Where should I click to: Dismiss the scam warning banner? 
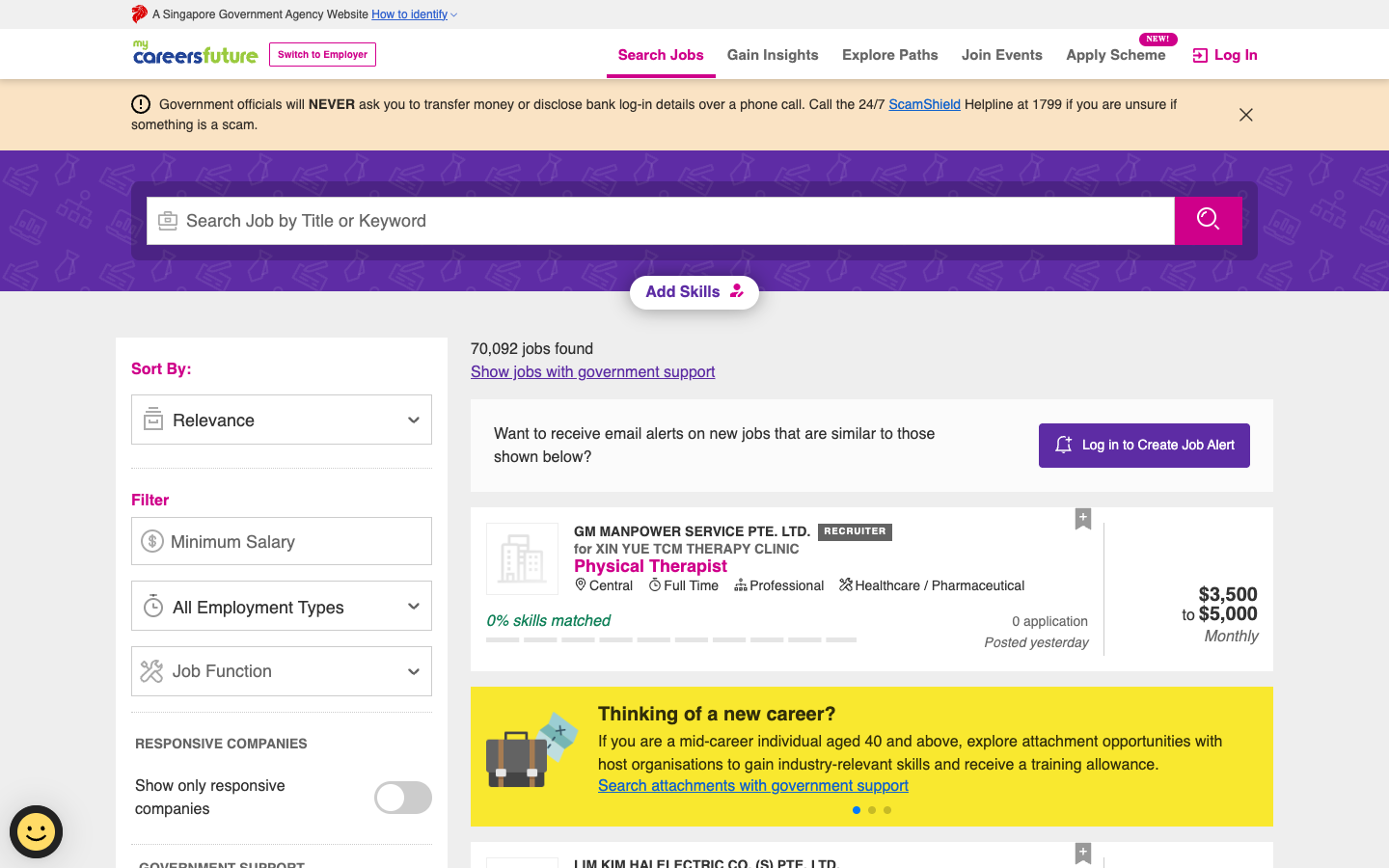pyautogui.click(x=1246, y=115)
